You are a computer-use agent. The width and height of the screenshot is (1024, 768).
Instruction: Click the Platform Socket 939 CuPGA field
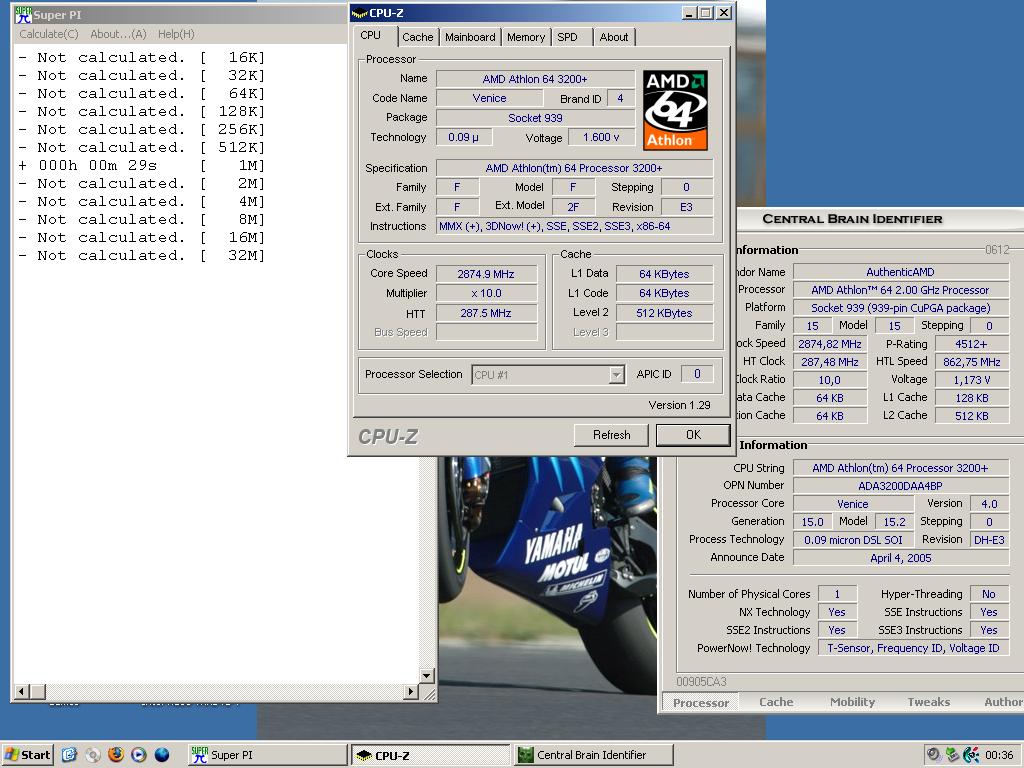tap(900, 308)
